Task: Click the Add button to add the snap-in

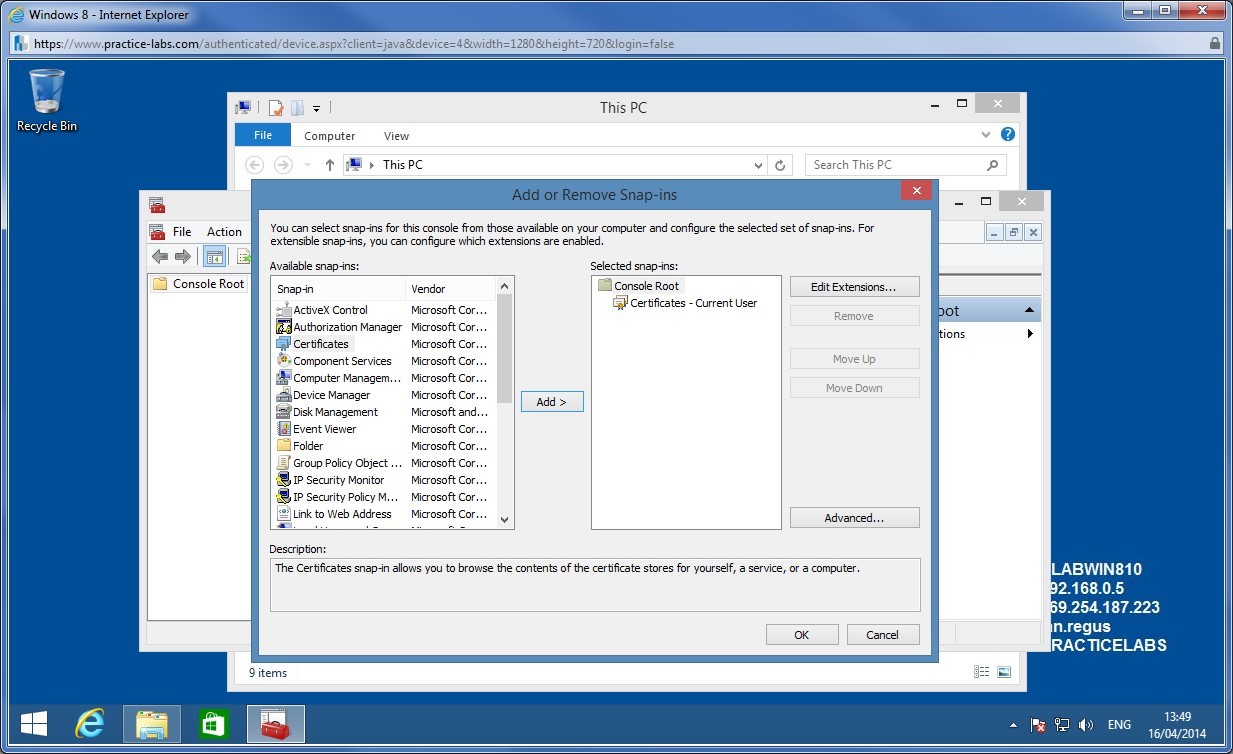Action: pyautogui.click(x=551, y=401)
